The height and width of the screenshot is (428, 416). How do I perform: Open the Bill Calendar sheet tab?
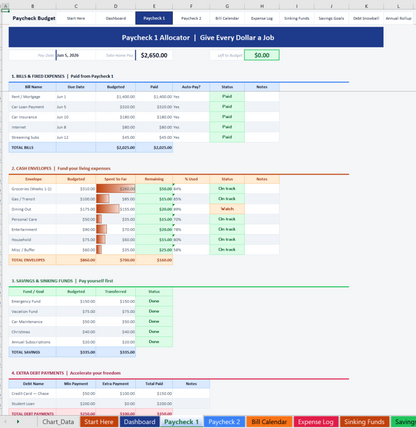[269, 422]
